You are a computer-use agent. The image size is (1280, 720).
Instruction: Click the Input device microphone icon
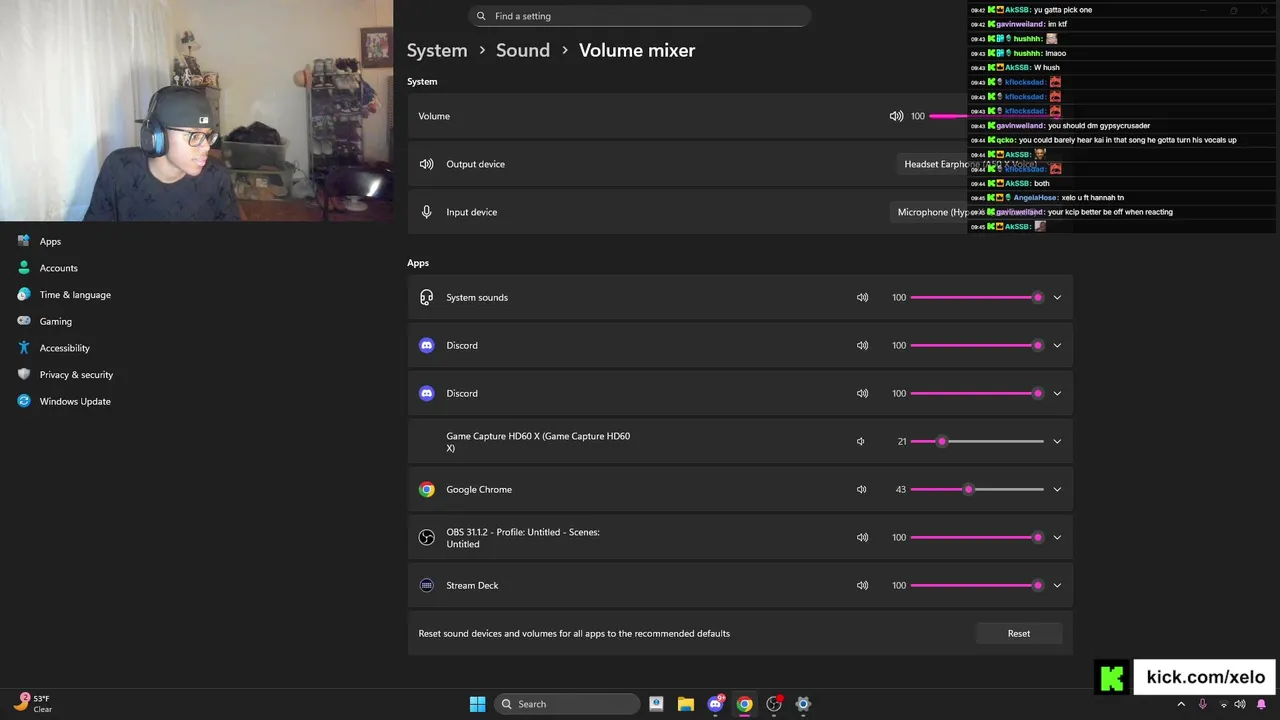(427, 212)
